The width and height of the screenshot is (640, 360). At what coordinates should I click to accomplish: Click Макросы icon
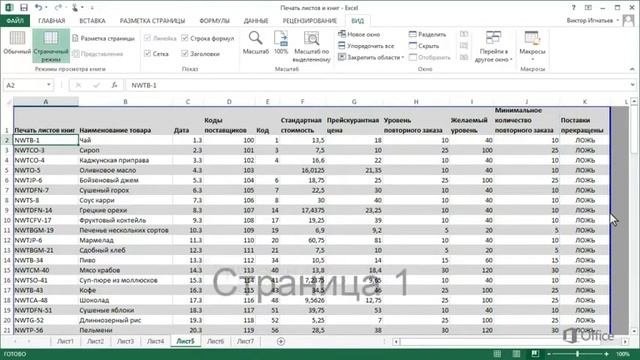point(532,38)
